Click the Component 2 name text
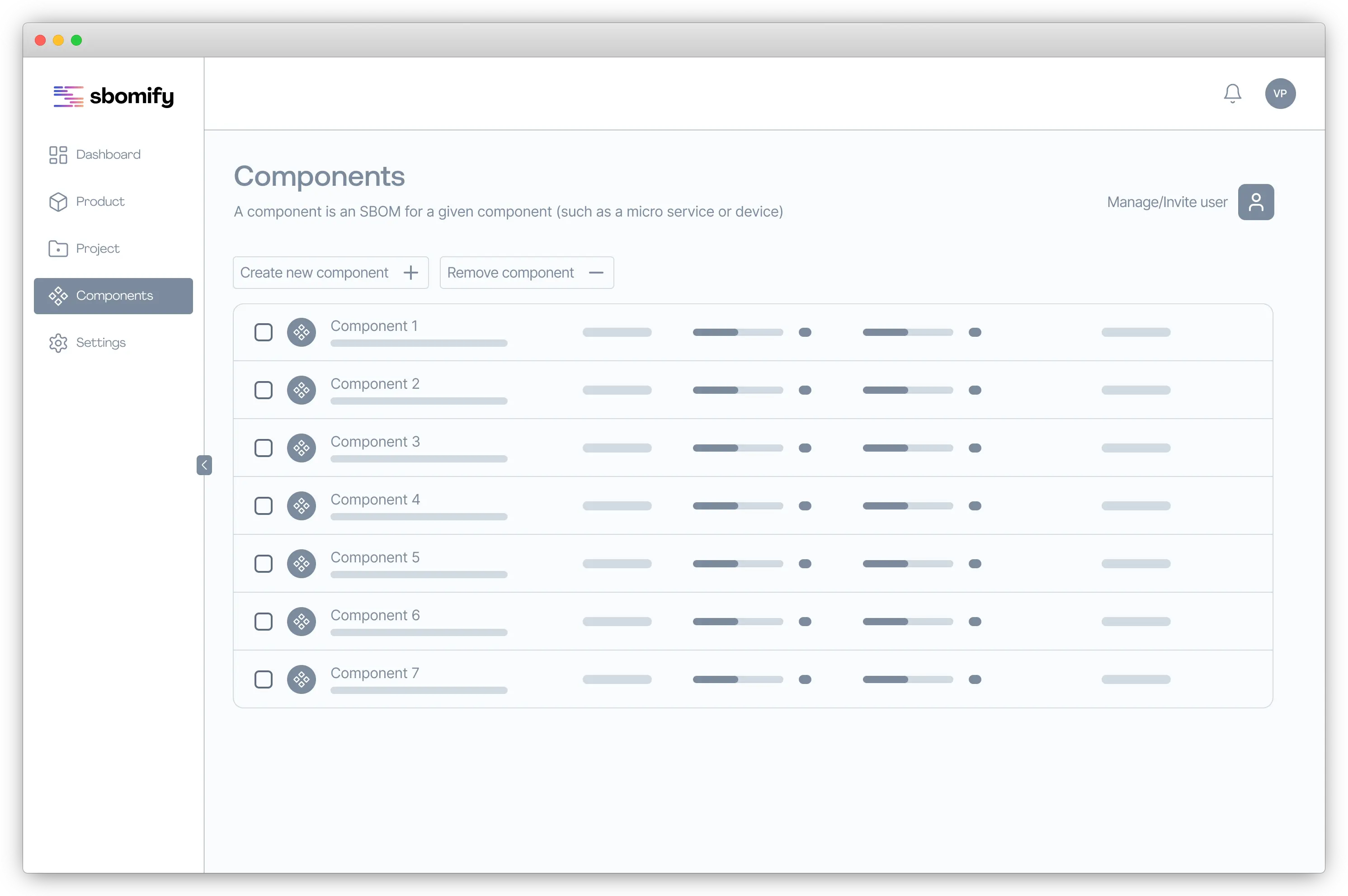The width and height of the screenshot is (1348, 896). pos(375,384)
